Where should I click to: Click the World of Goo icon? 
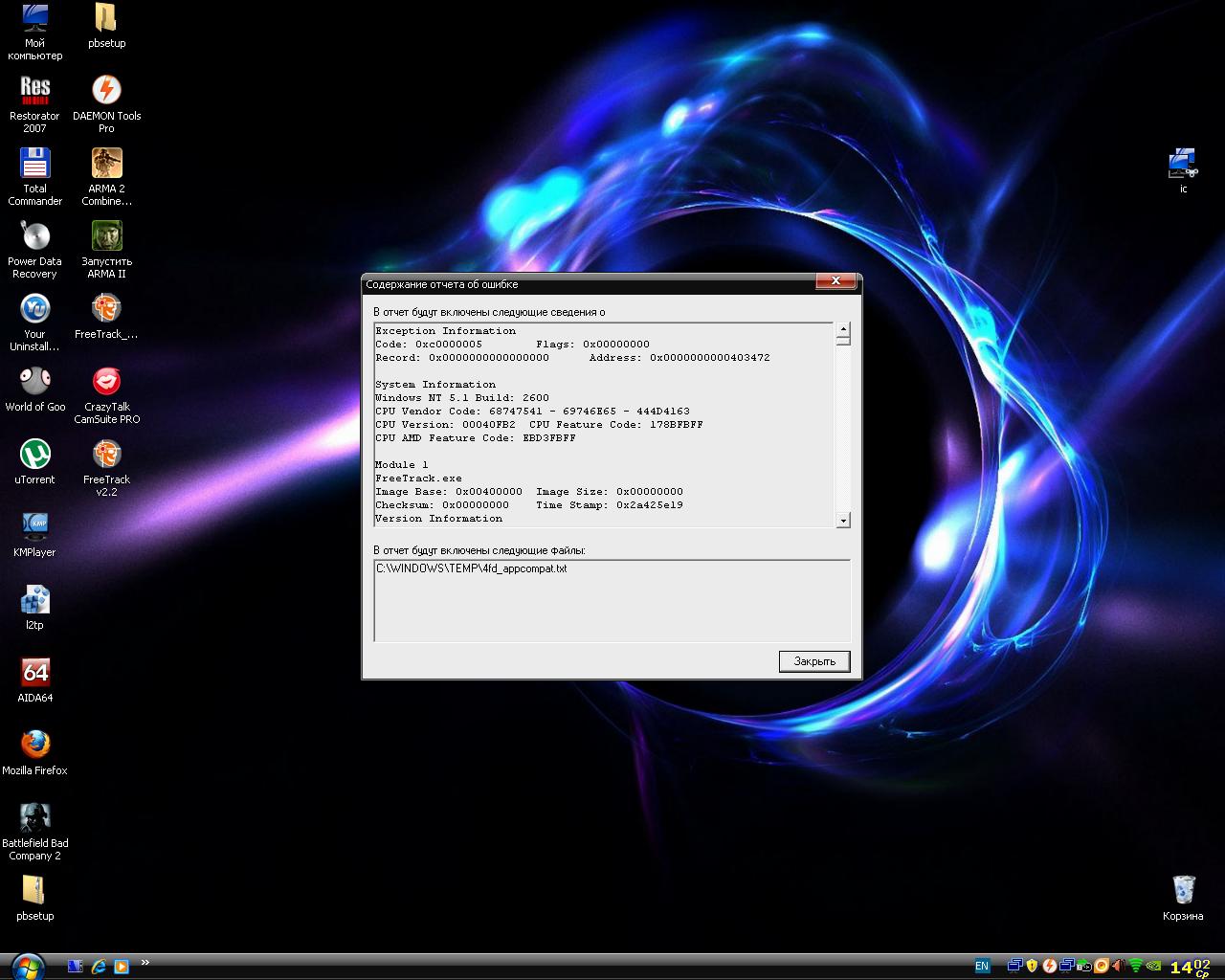pos(34,389)
